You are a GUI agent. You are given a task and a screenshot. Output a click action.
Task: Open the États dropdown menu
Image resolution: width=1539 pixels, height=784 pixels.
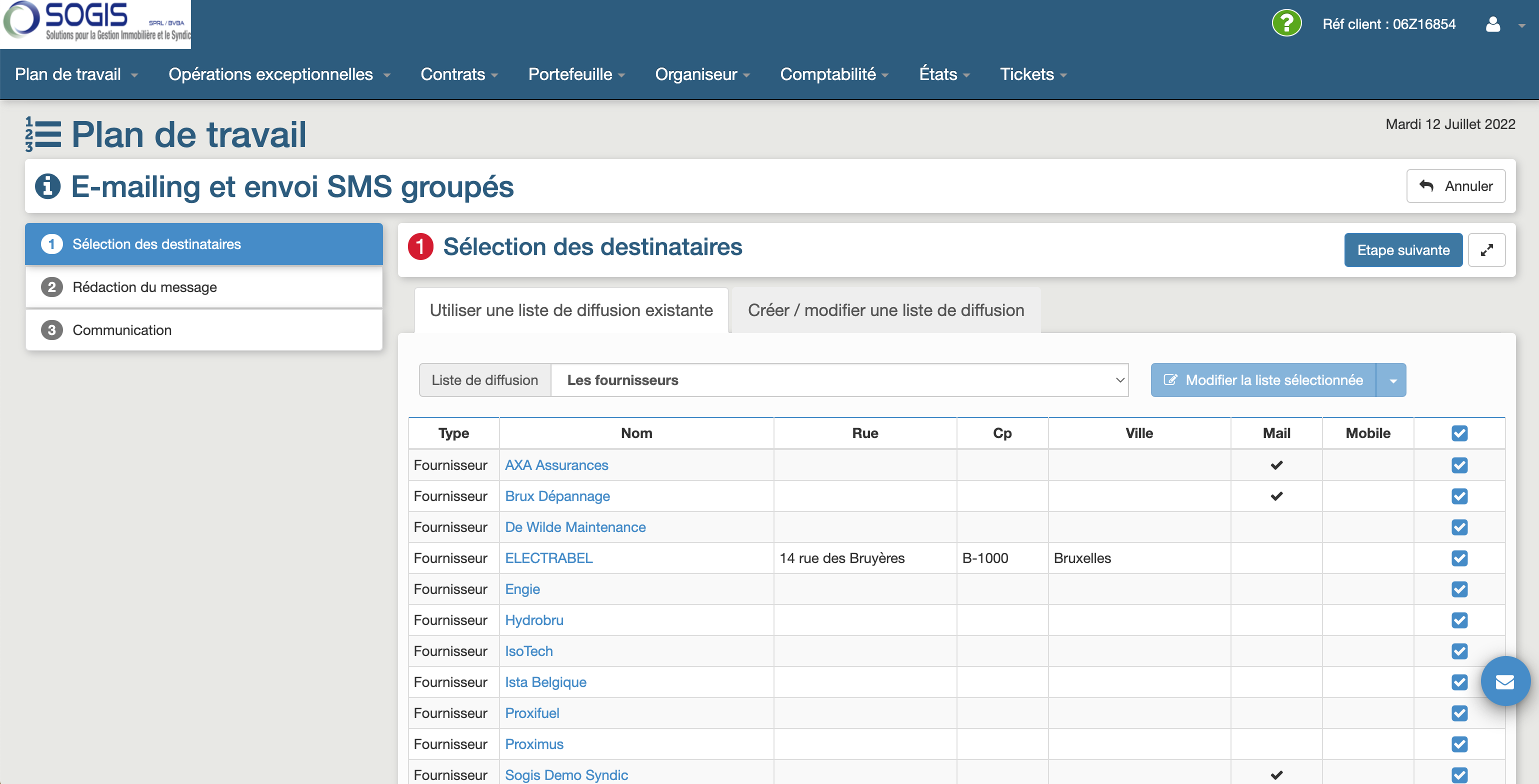(944, 74)
